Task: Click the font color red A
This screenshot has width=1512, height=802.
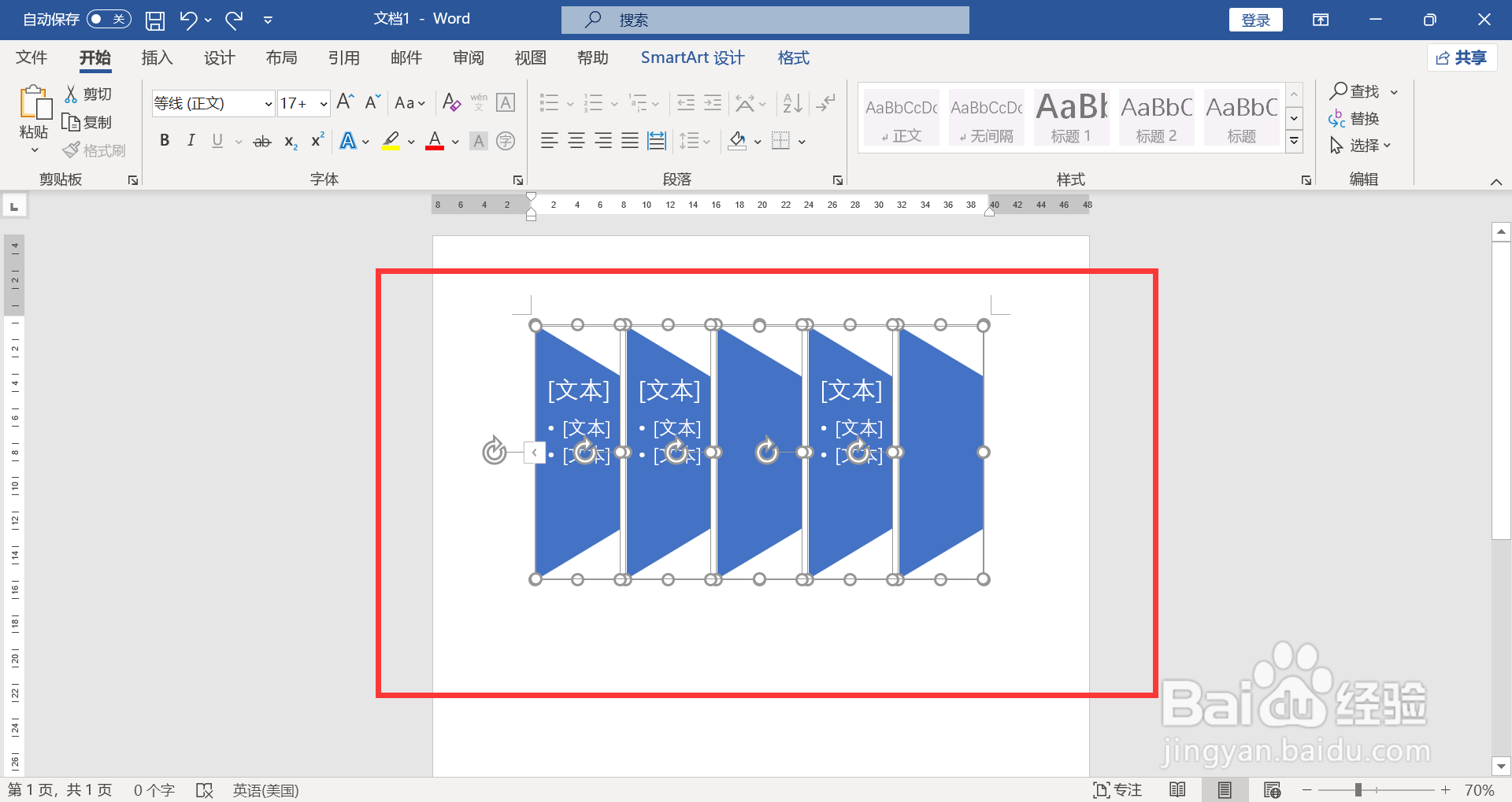Action: tap(435, 141)
